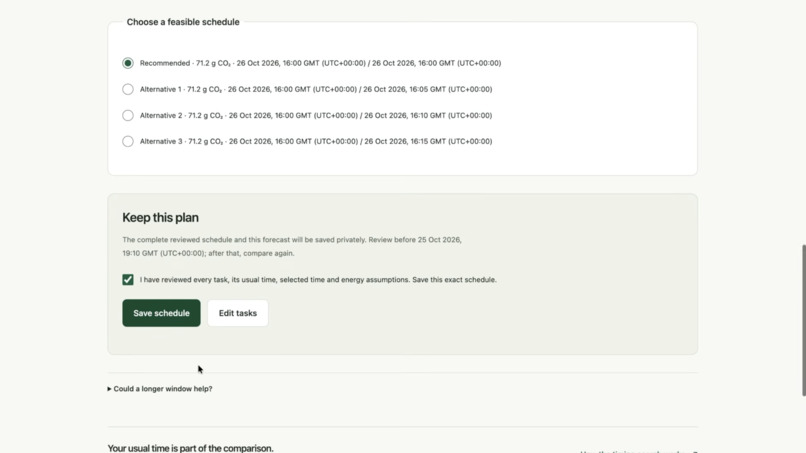Open Edit tasks
The width and height of the screenshot is (806, 453).
tap(238, 313)
